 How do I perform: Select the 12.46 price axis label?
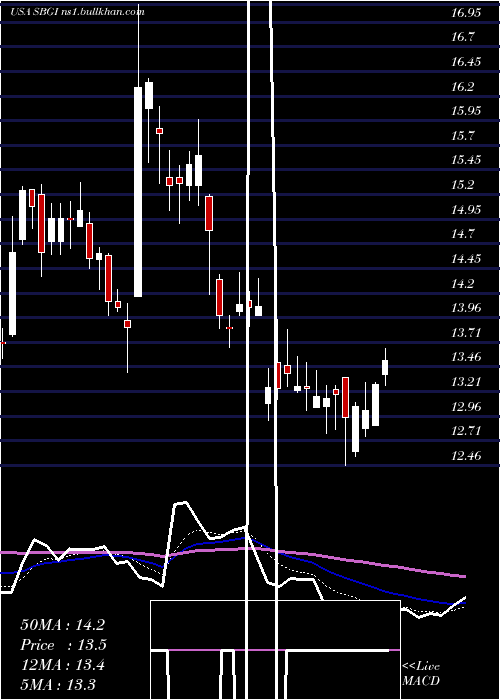click(466, 456)
